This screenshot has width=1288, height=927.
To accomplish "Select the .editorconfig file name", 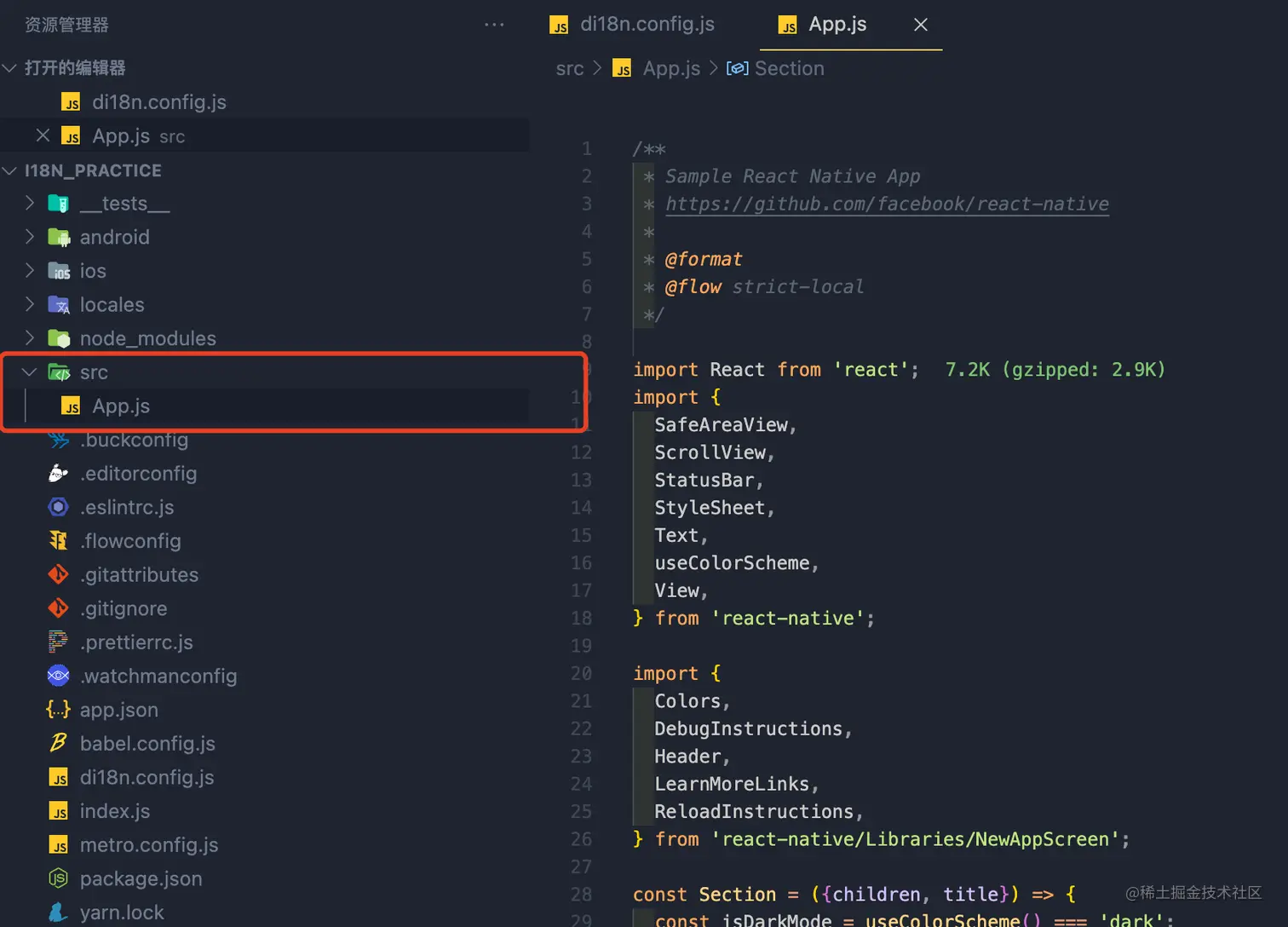I will pyautogui.click(x=138, y=474).
